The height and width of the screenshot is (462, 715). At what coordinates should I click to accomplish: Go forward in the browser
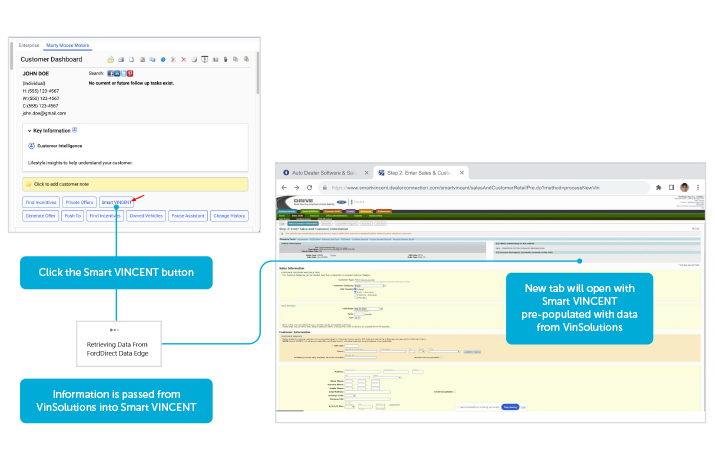[x=296, y=187]
